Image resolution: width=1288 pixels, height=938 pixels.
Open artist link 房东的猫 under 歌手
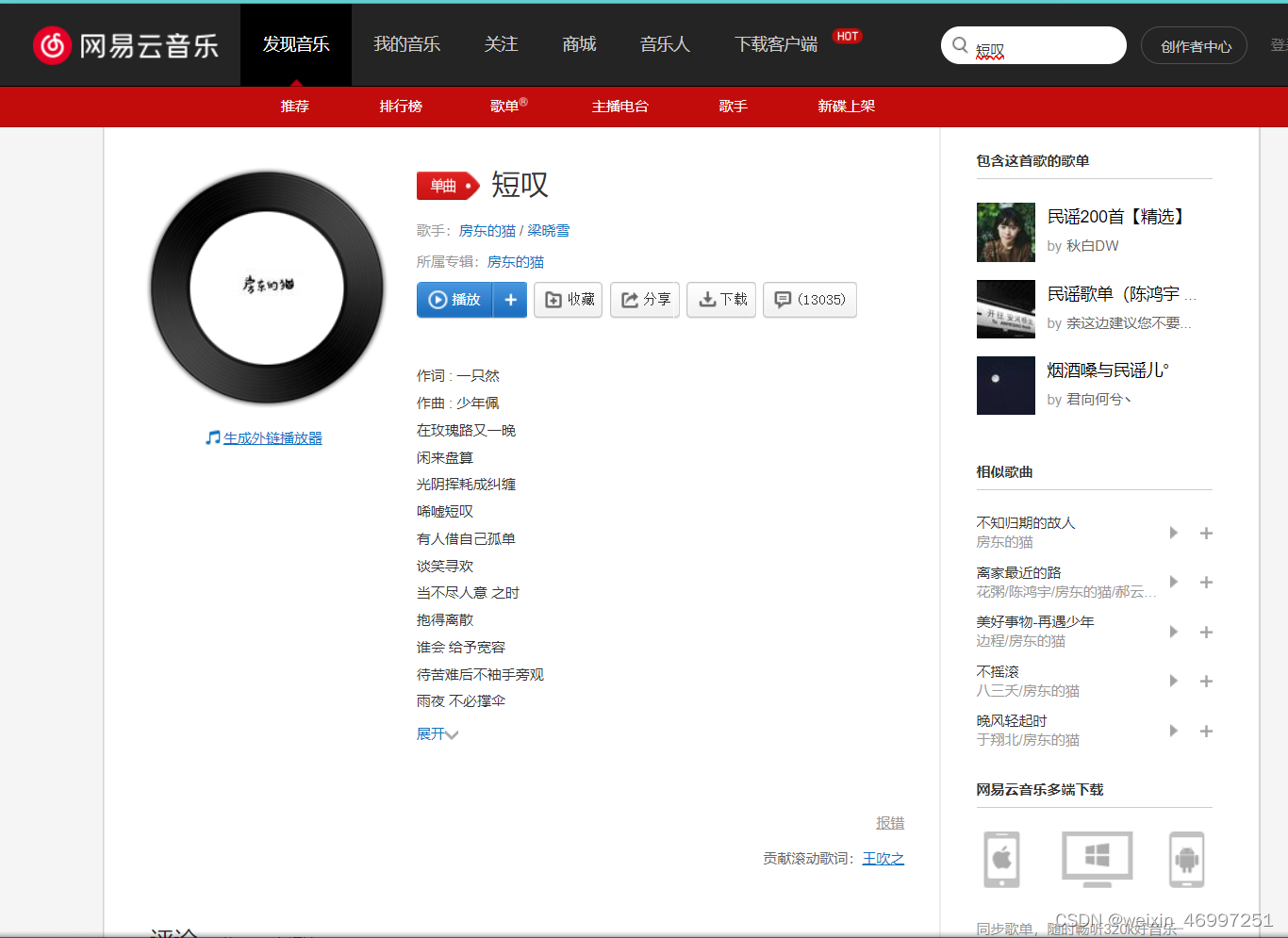click(487, 231)
